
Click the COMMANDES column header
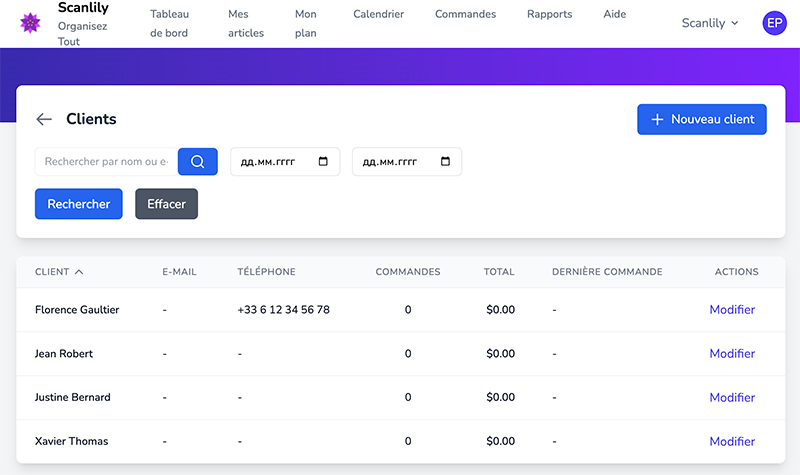pos(408,272)
